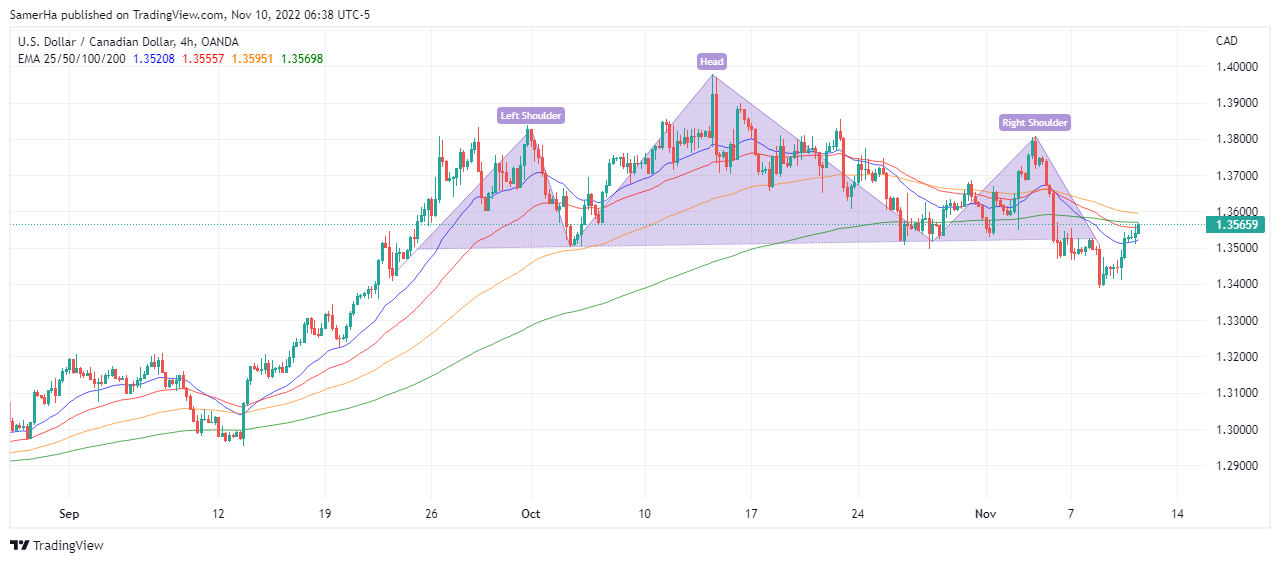This screenshot has height=563, width=1280.
Task: Select the Left Shoulder label
Action: coord(531,115)
